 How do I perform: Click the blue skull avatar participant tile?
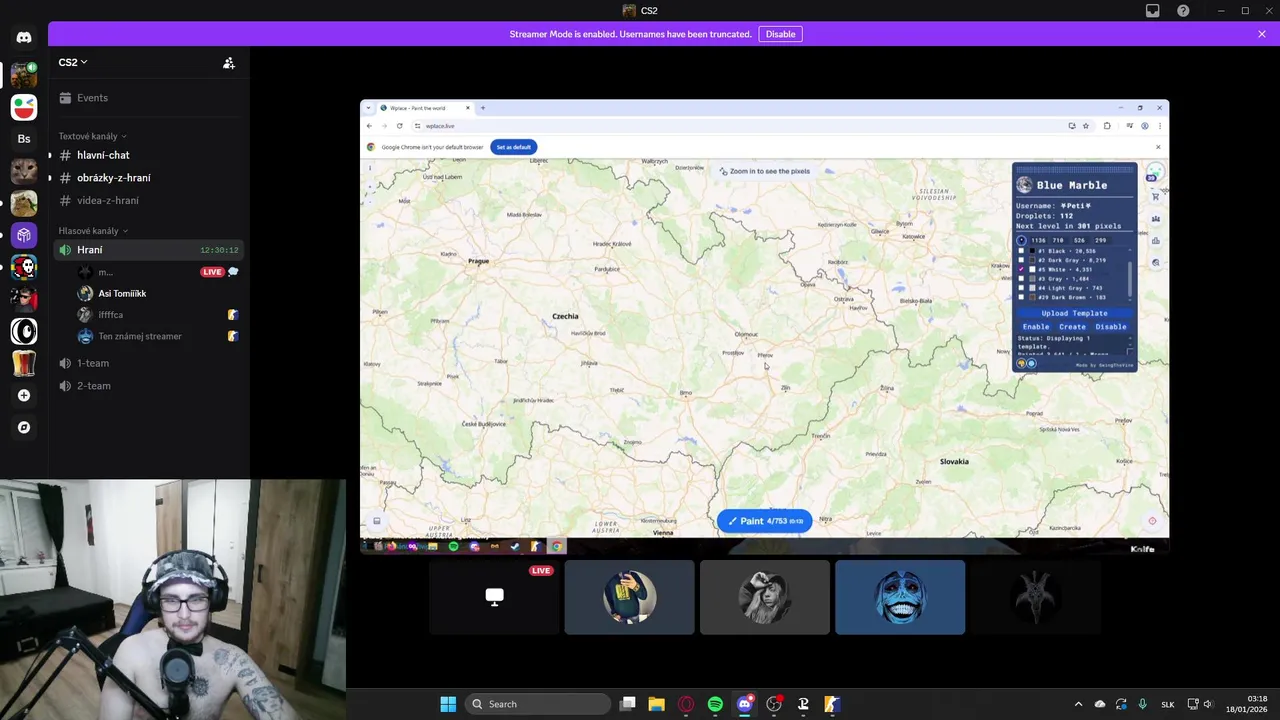(900, 597)
